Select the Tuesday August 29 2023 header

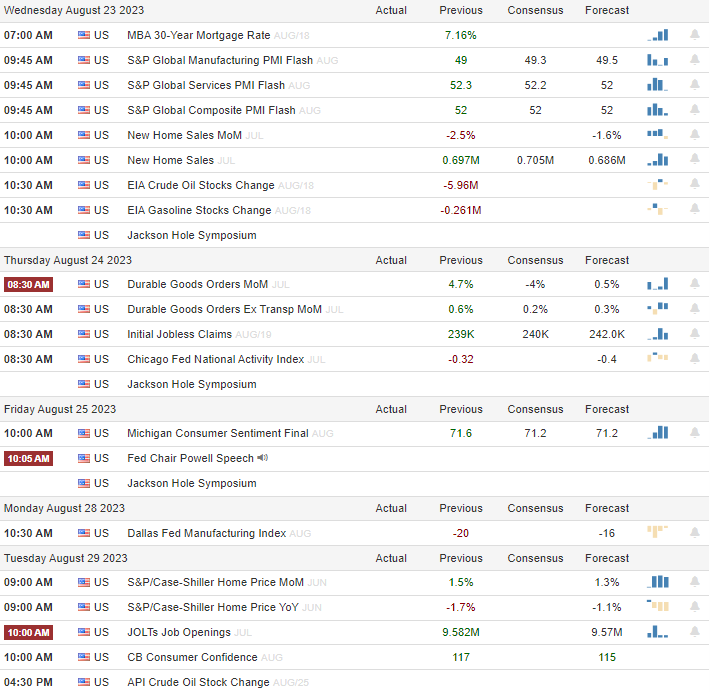(x=65, y=558)
